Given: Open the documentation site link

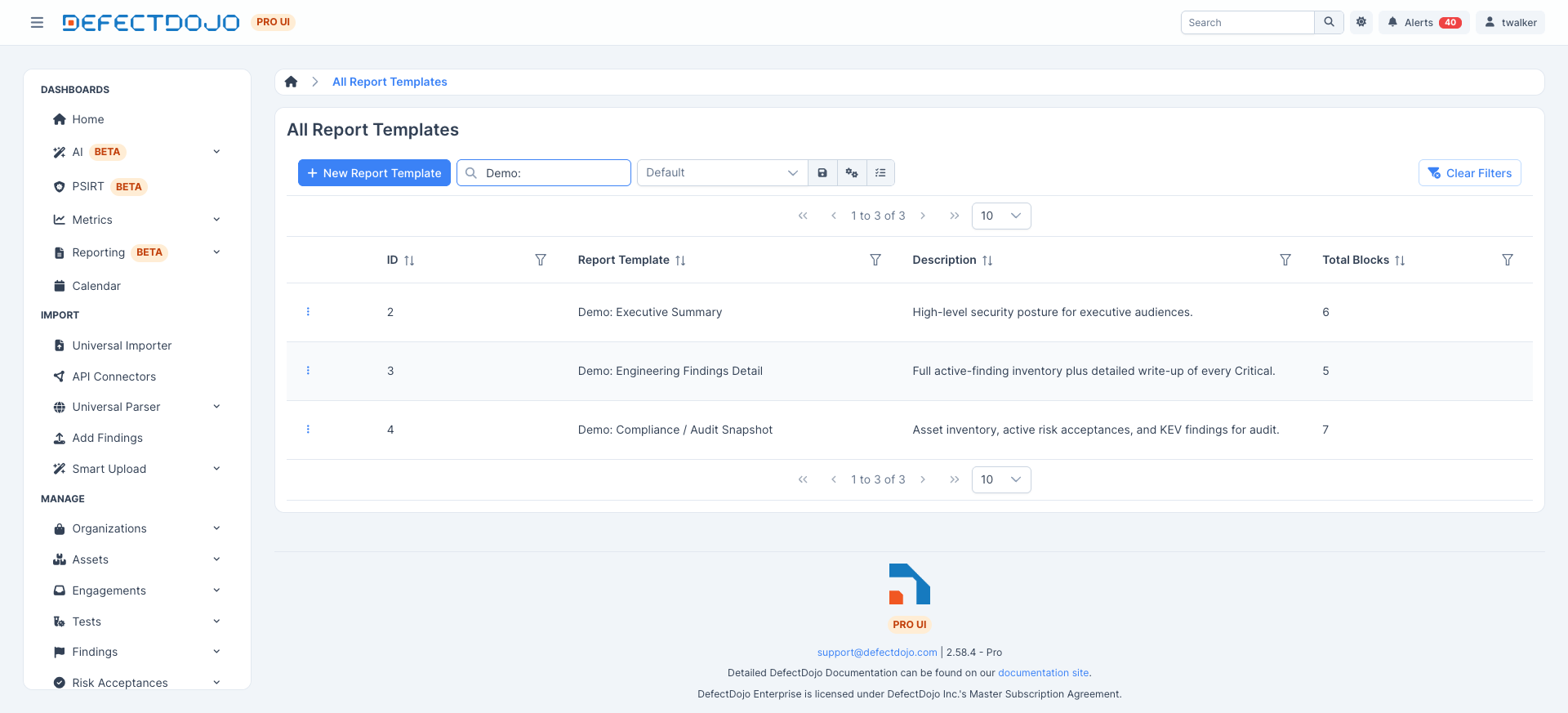Looking at the screenshot, I should coord(1043,673).
